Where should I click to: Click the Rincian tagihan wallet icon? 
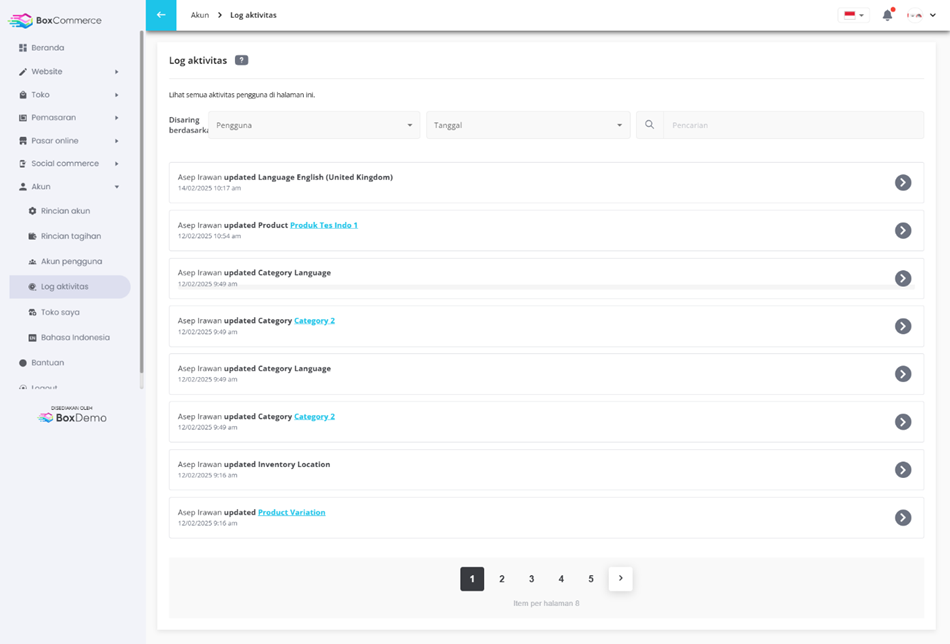[x=33, y=236]
